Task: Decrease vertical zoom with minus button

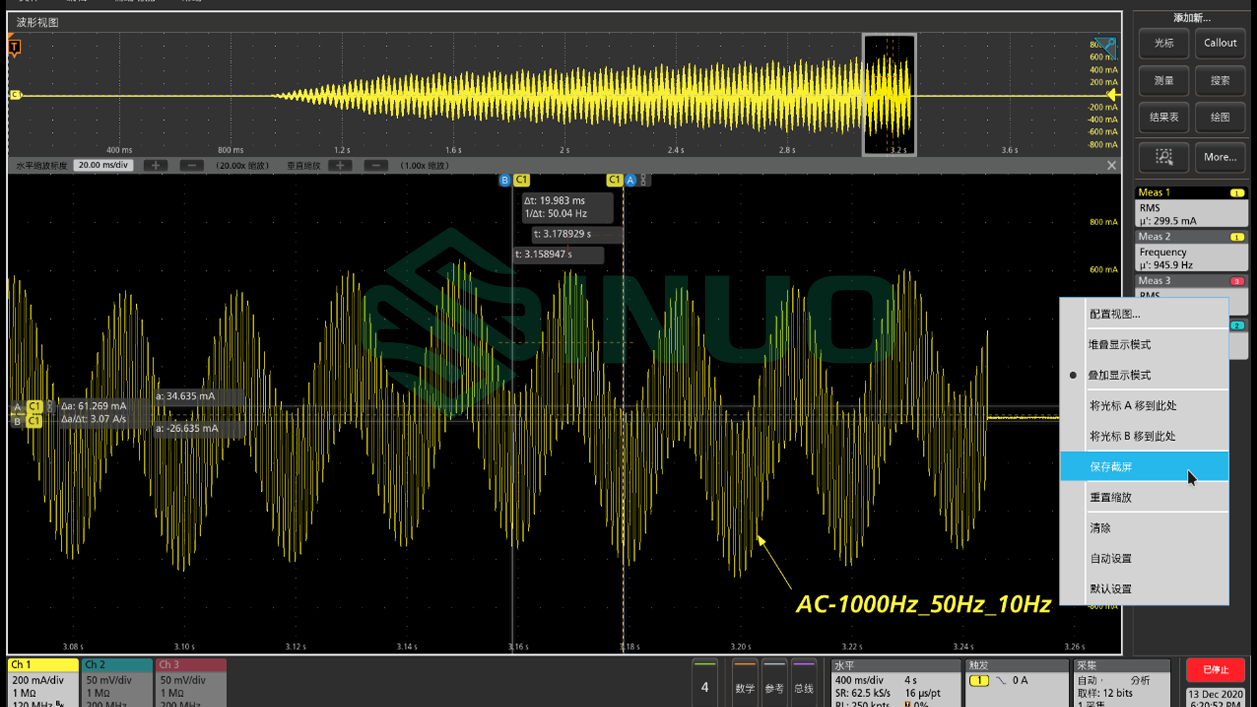Action: point(376,166)
